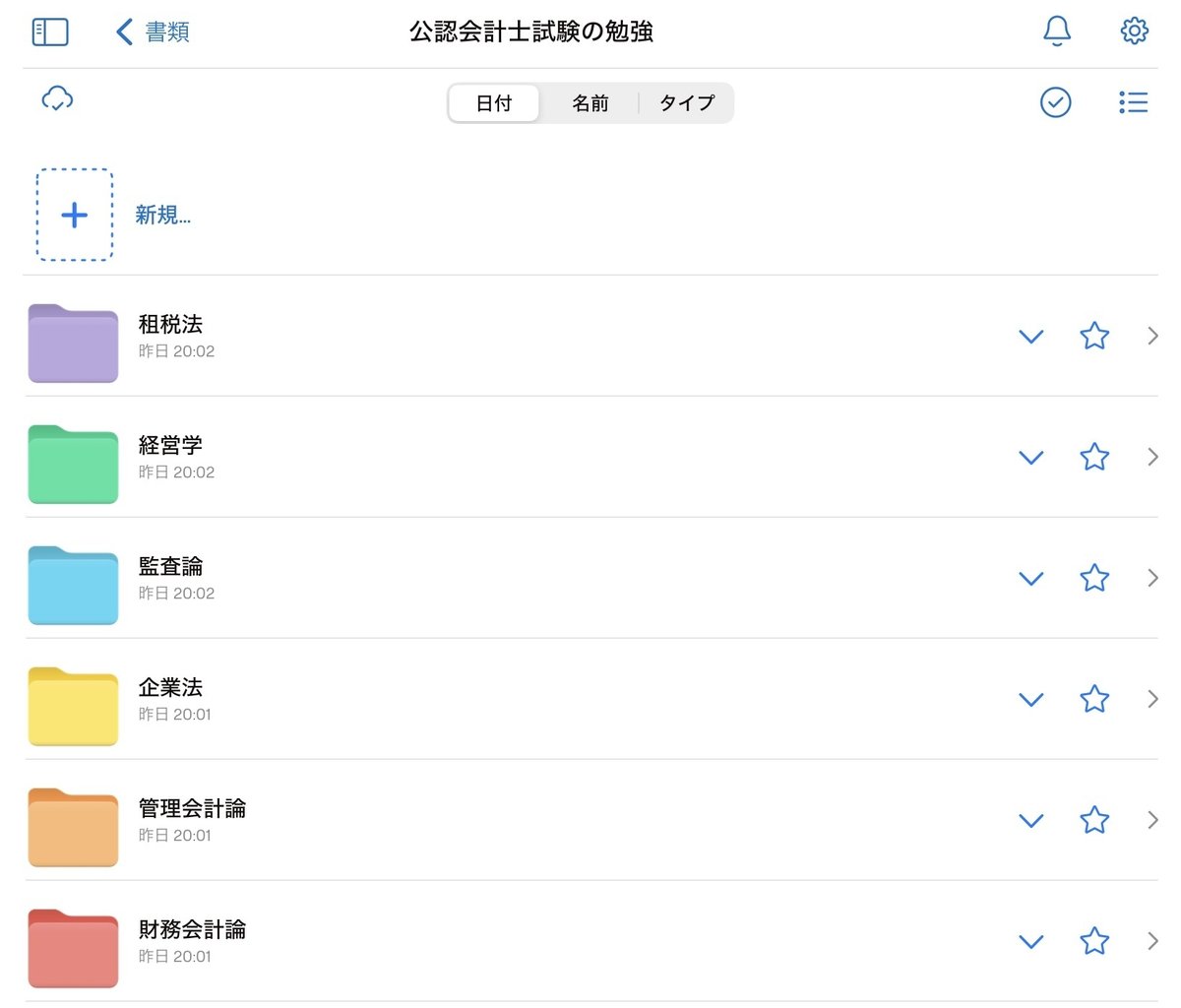Sort by the 名前 tab
The height and width of the screenshot is (1008, 1181).
point(590,103)
